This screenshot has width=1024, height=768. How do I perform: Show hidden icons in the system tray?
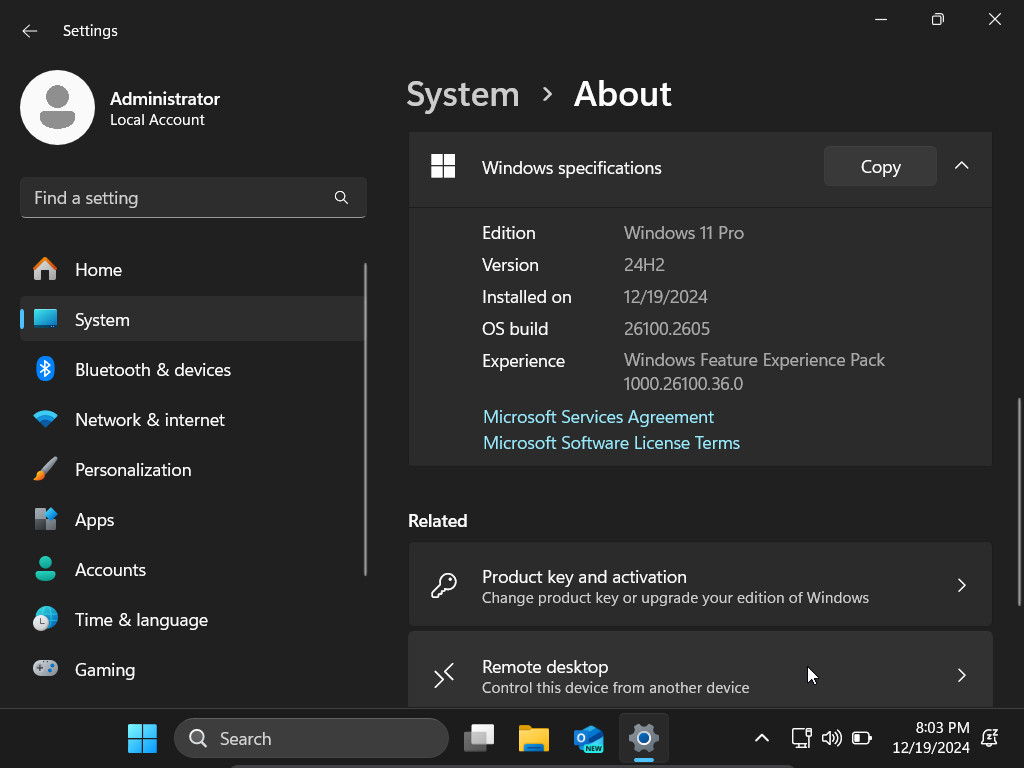click(x=761, y=738)
